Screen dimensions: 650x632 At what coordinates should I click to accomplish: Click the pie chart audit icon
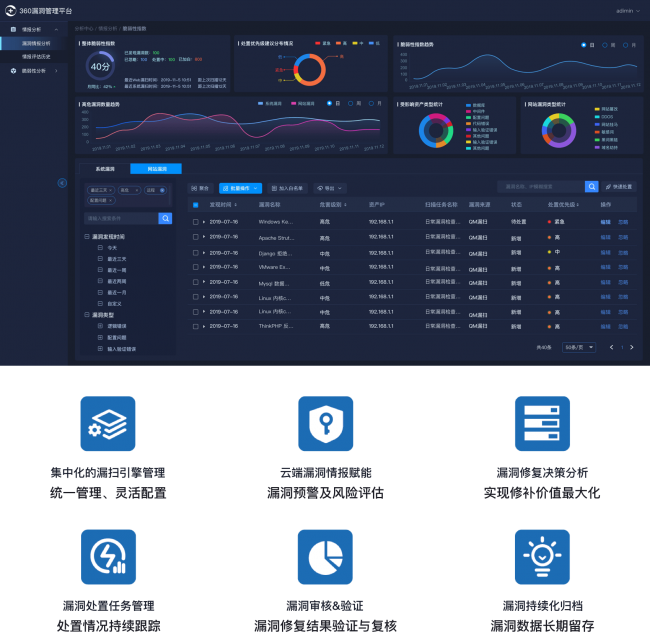point(325,557)
